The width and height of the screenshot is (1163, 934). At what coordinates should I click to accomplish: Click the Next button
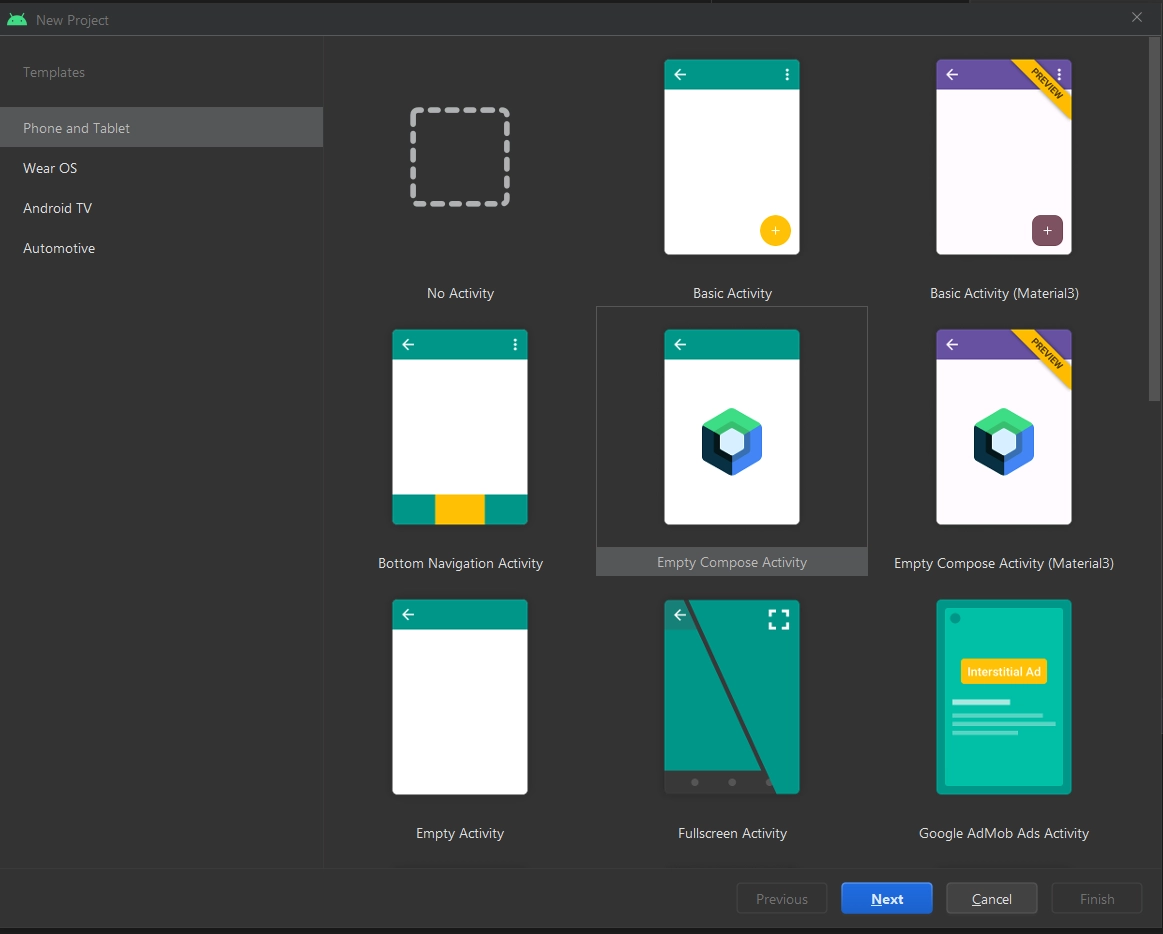886,898
